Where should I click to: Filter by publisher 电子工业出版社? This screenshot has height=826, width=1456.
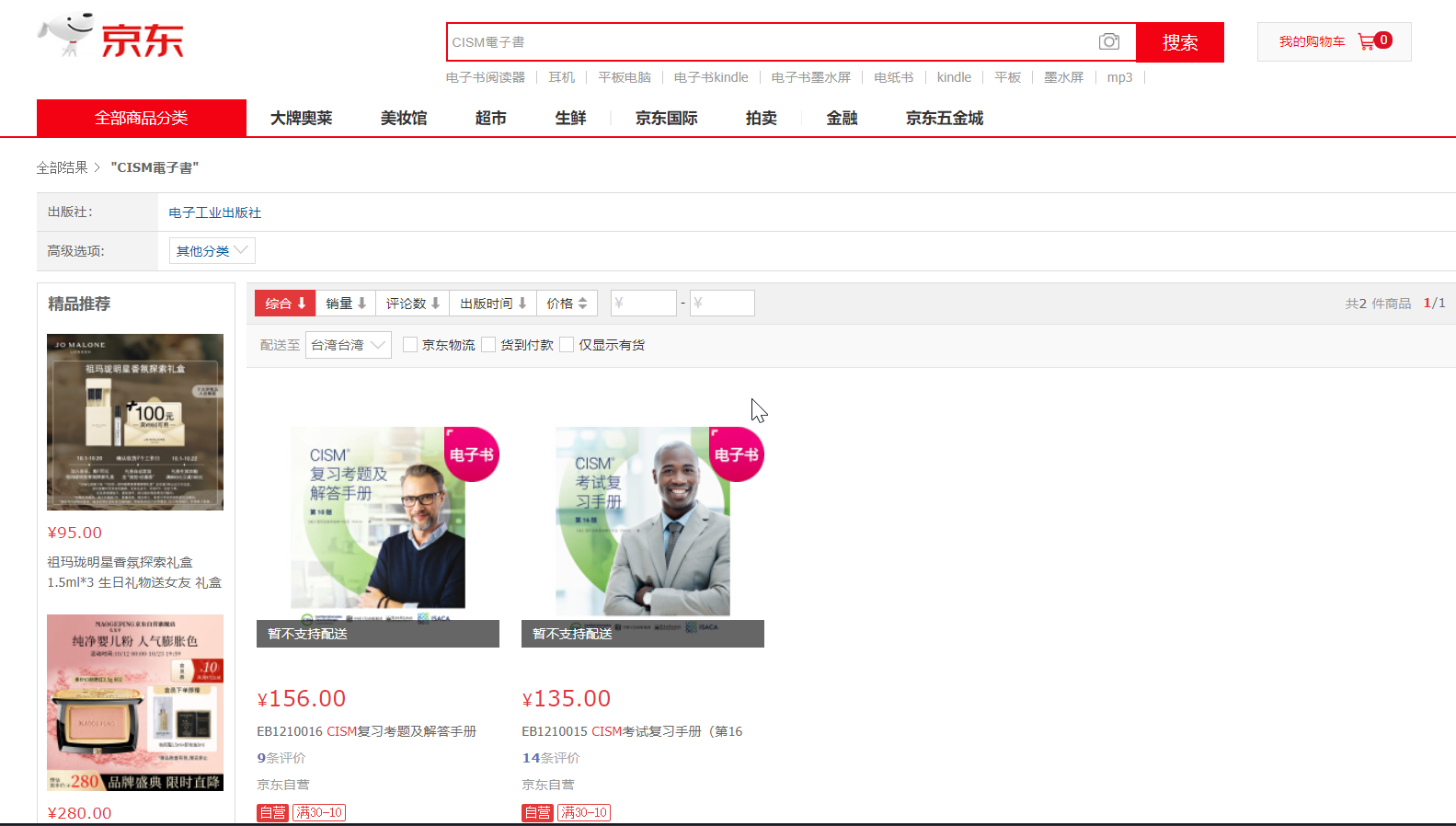[x=215, y=212]
